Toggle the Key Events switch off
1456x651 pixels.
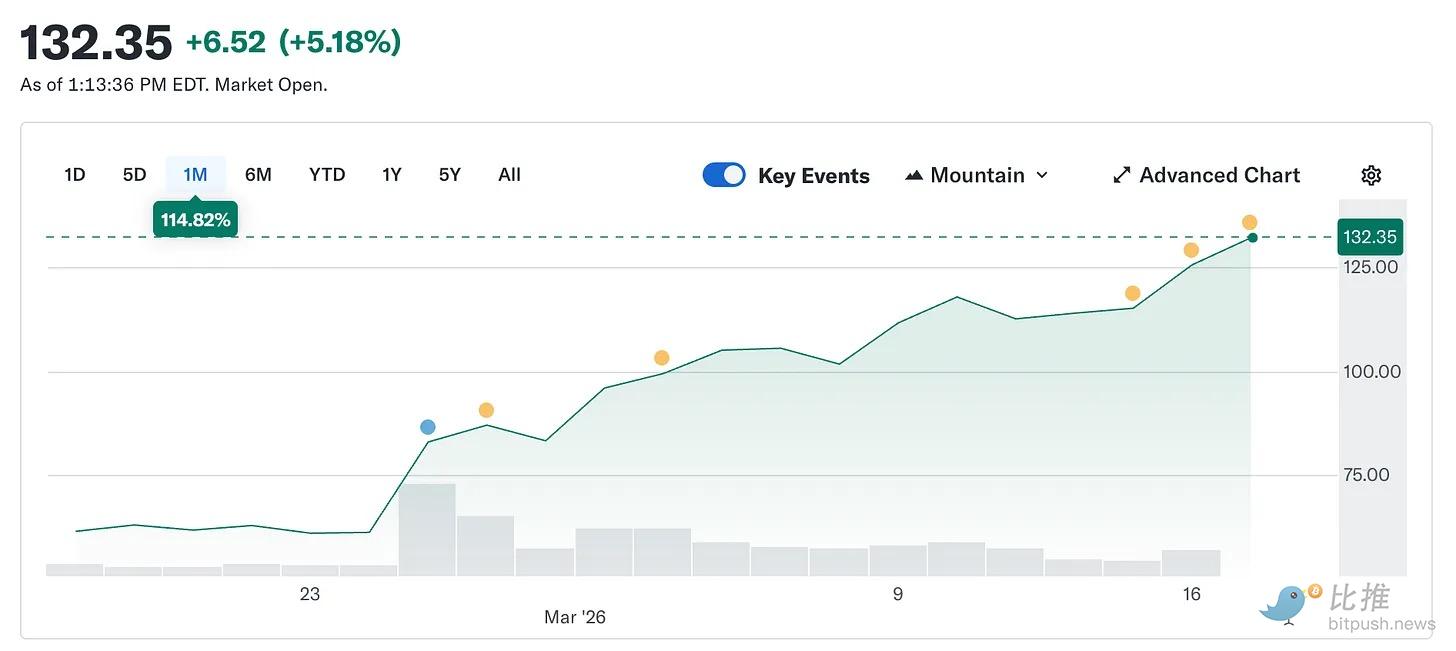724,175
